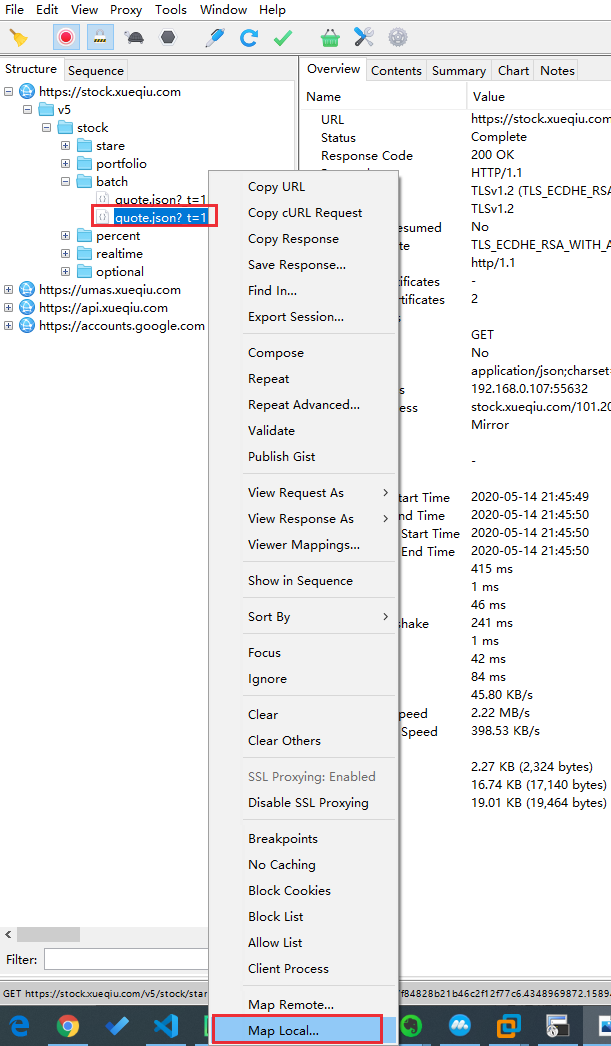Open the tools wrench icon

364,37
